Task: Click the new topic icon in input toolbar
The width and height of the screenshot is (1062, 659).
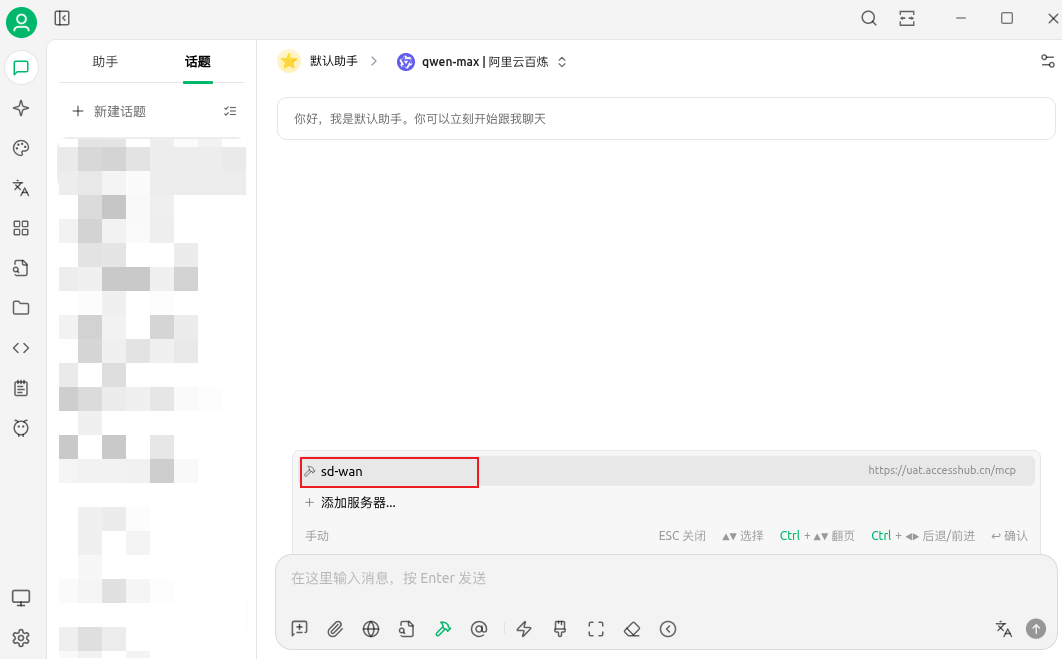Action: tap(299, 629)
